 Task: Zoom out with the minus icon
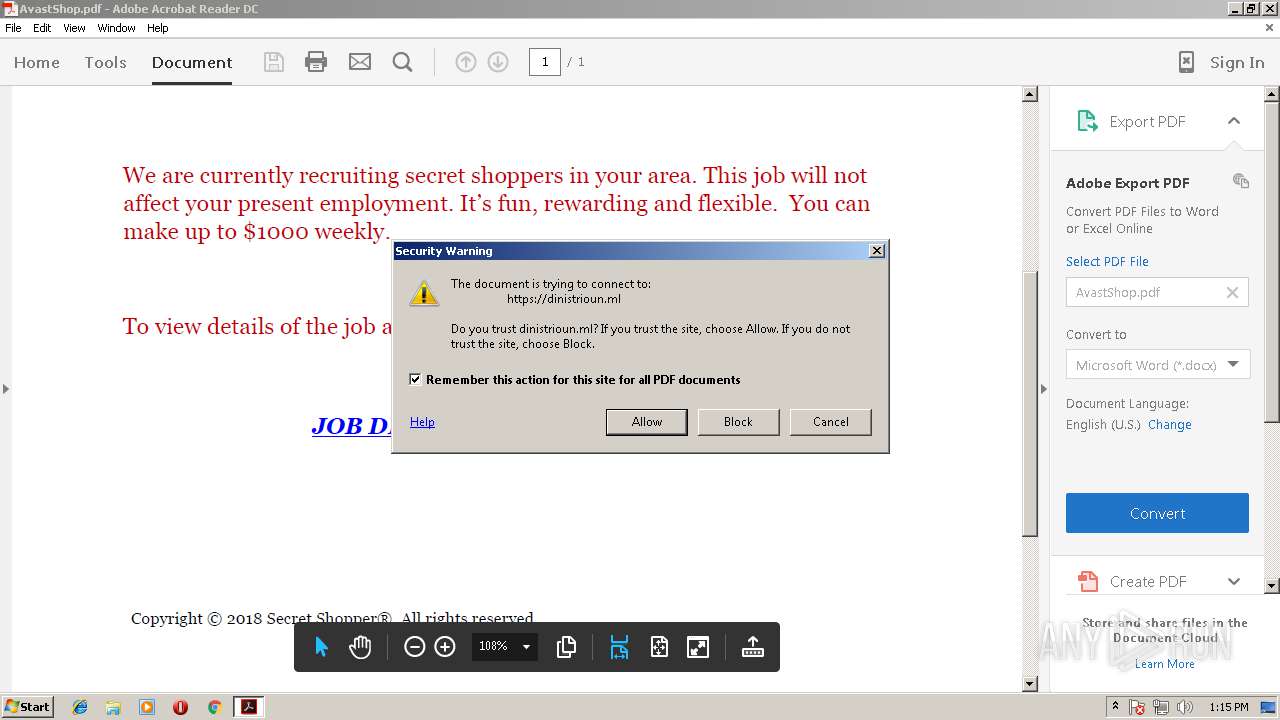414,647
